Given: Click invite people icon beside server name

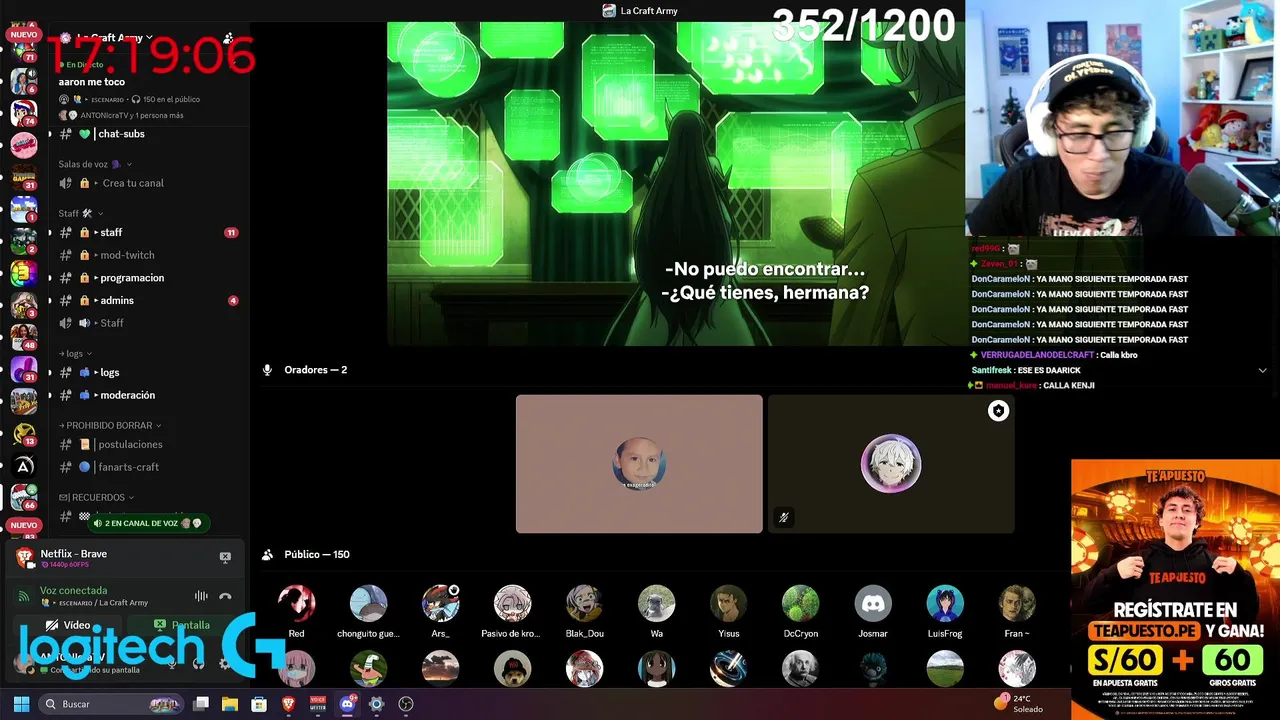Looking at the screenshot, I should pos(229,38).
